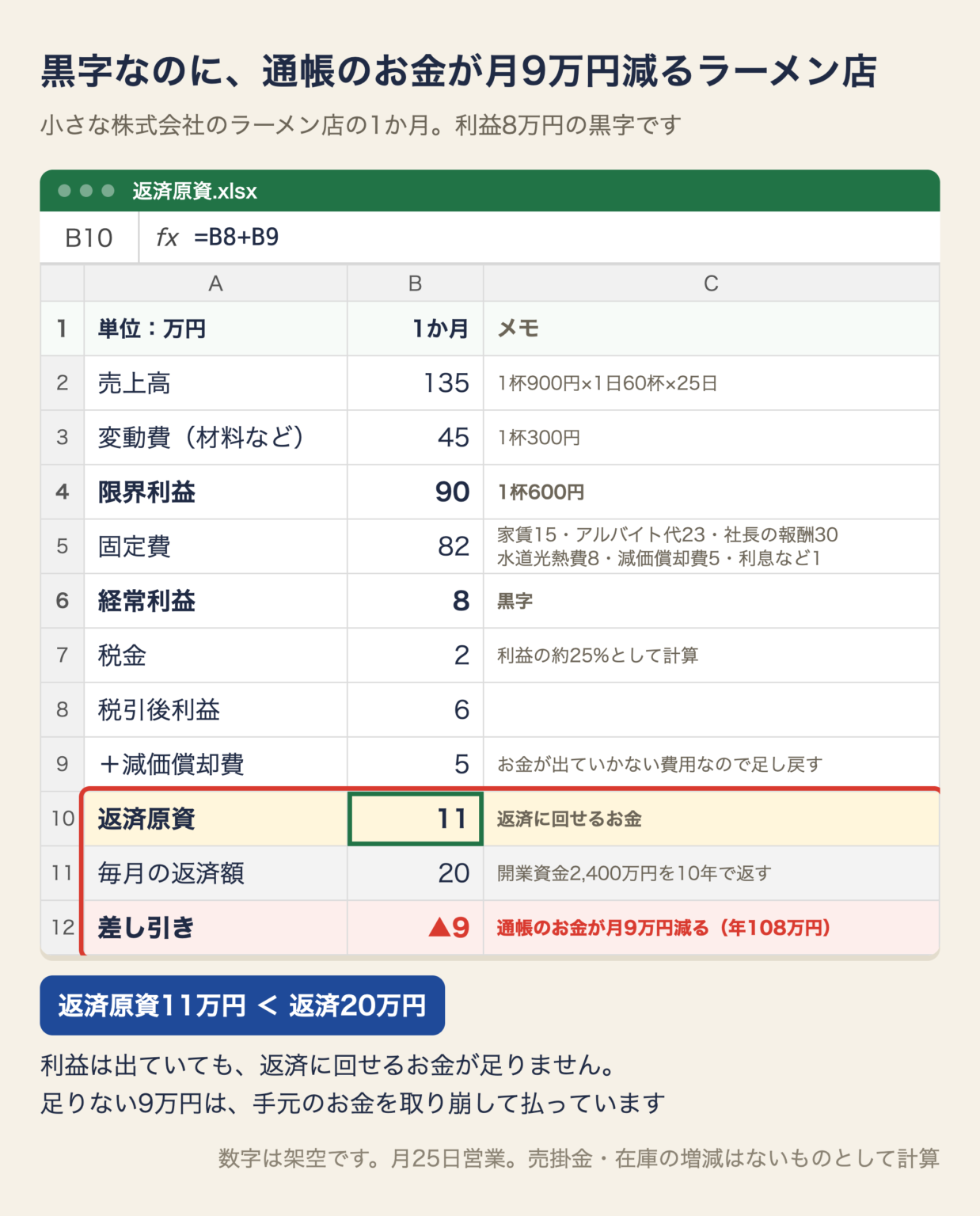The image size is (980, 1216).
Task: Click the value 8 in row 6
Action: [x=415, y=601]
